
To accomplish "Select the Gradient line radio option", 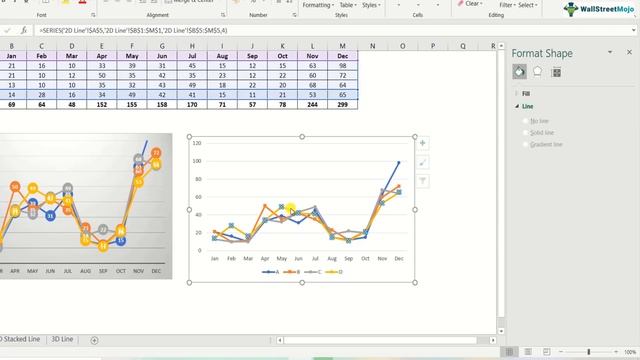I will pyautogui.click(x=526, y=144).
